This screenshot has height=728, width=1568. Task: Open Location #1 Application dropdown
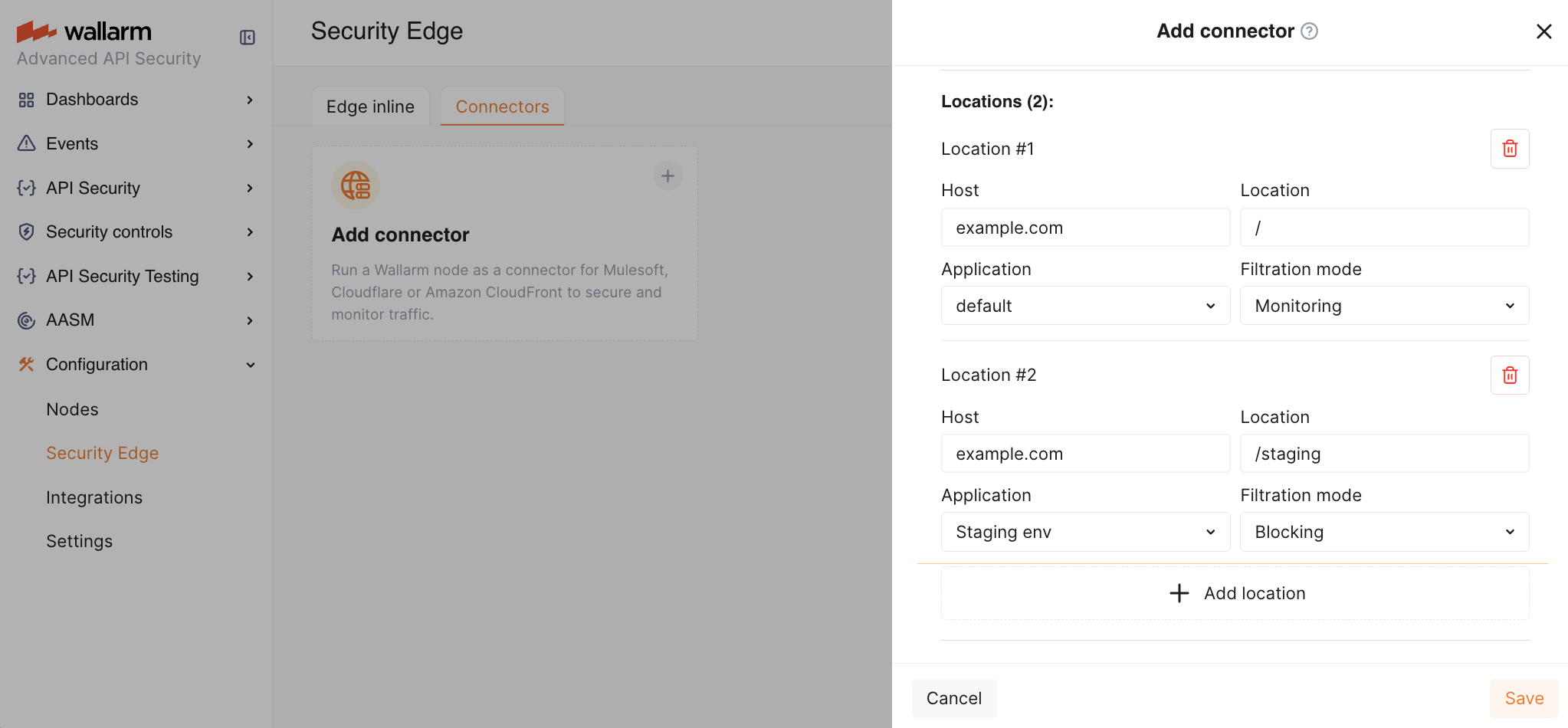point(1084,306)
